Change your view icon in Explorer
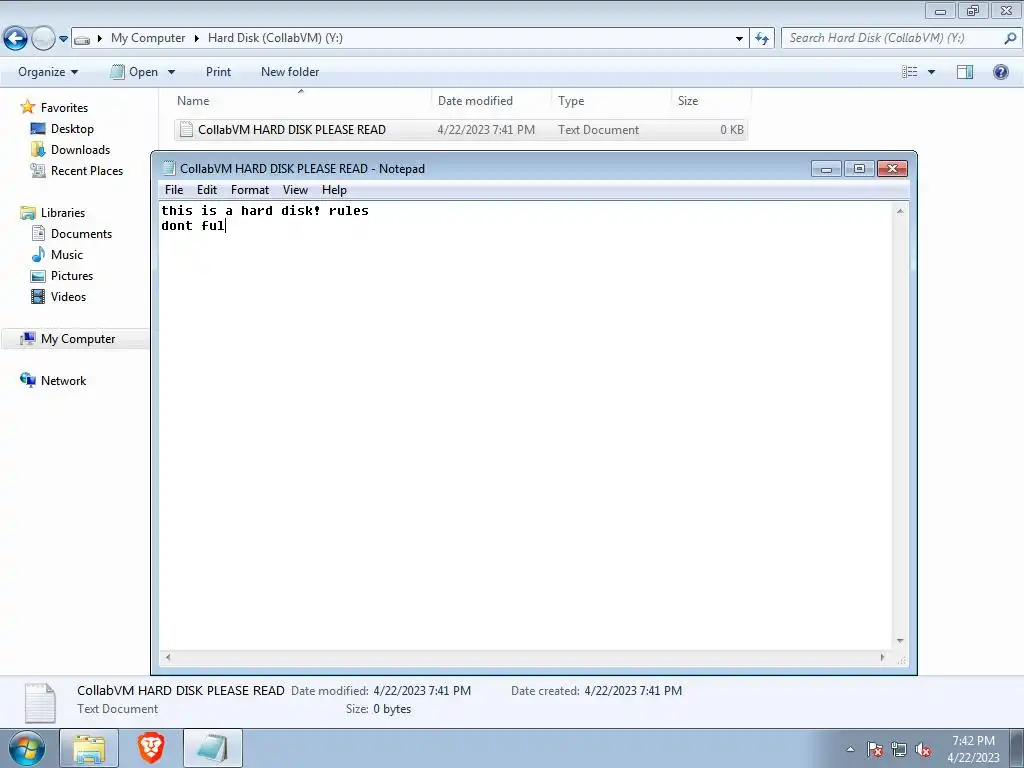This screenshot has height=768, width=1024. [910, 72]
